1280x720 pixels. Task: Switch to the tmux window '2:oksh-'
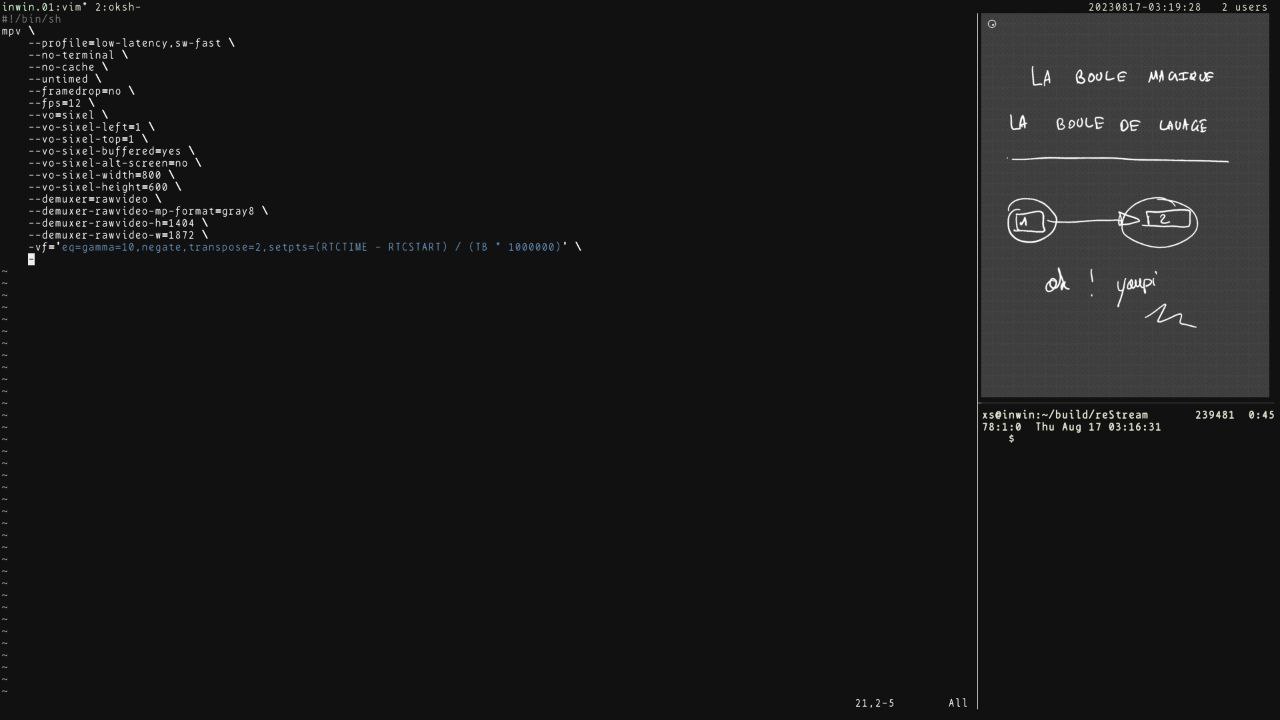click(118, 7)
